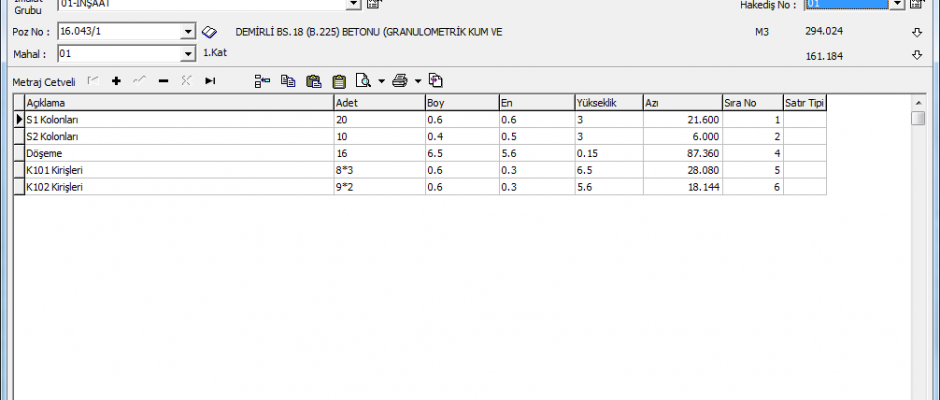Click the add row plus icon

(x=117, y=81)
